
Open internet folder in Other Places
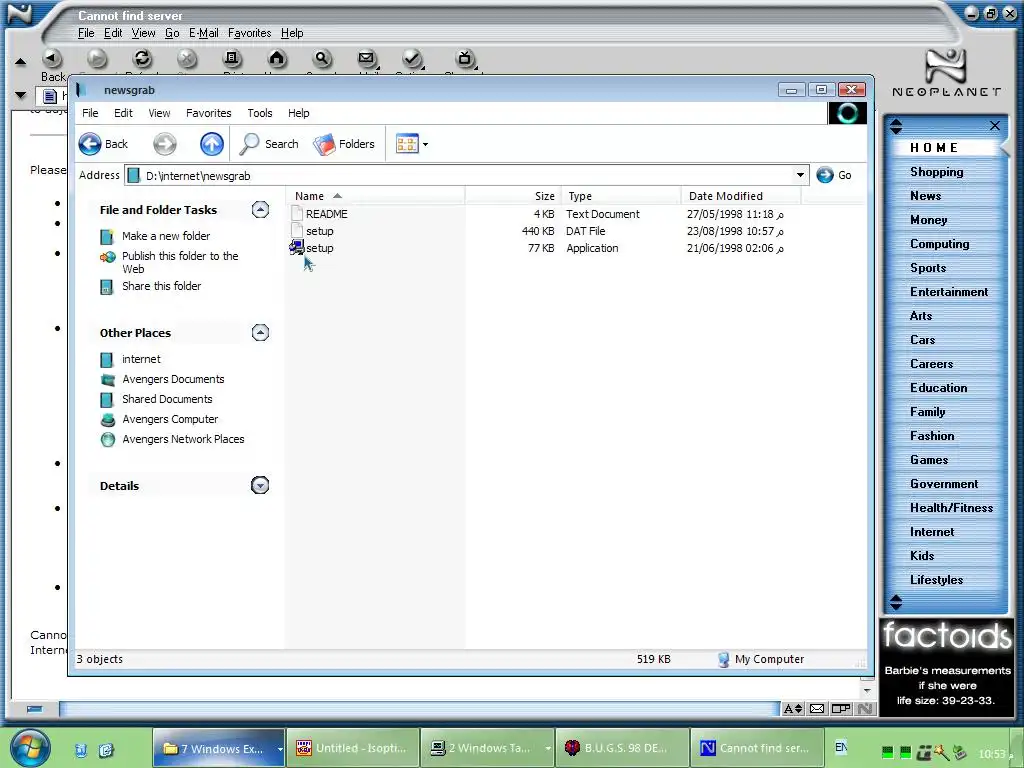click(x=141, y=359)
